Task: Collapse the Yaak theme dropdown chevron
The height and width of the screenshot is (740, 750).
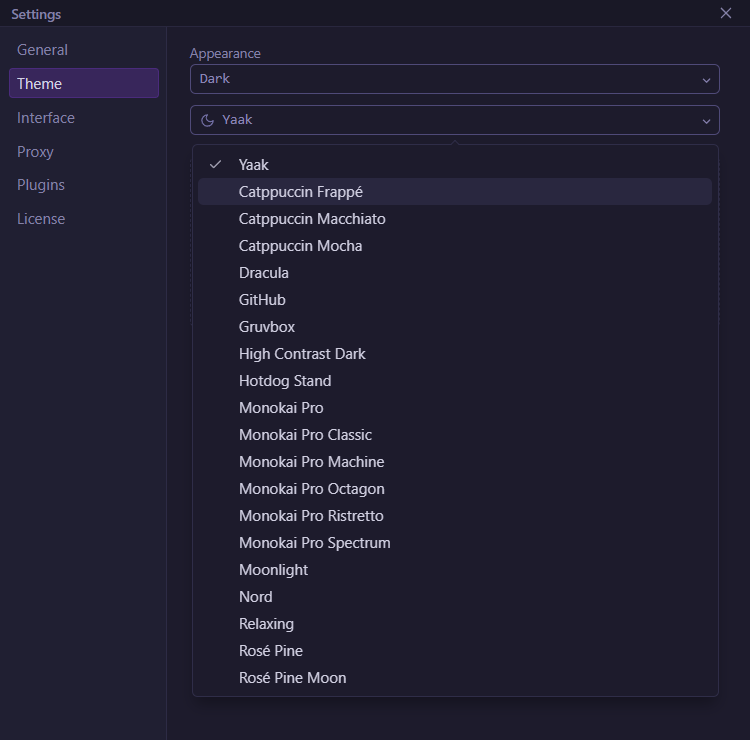Action: coord(706,120)
